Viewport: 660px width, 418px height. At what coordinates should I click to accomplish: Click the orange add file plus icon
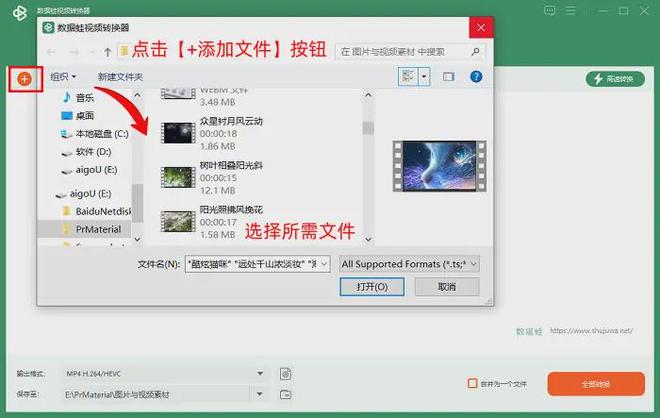tap(24, 79)
